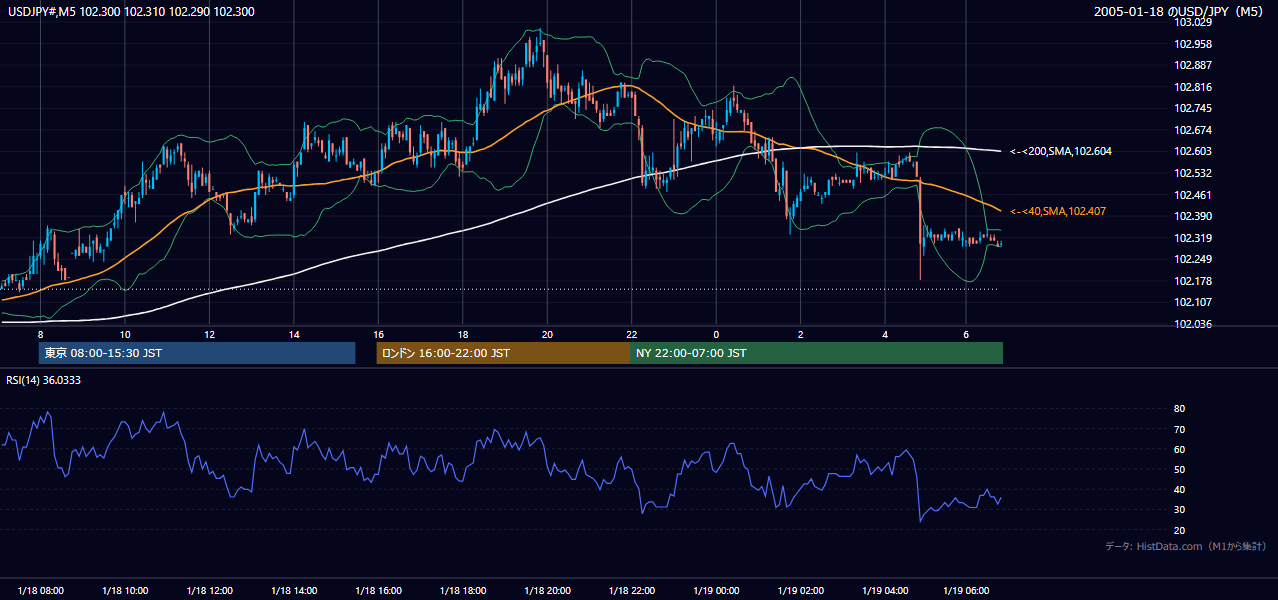Viewport: 1278px width, 600px height.
Task: Click price axis value 102.603
Action: (1193, 151)
